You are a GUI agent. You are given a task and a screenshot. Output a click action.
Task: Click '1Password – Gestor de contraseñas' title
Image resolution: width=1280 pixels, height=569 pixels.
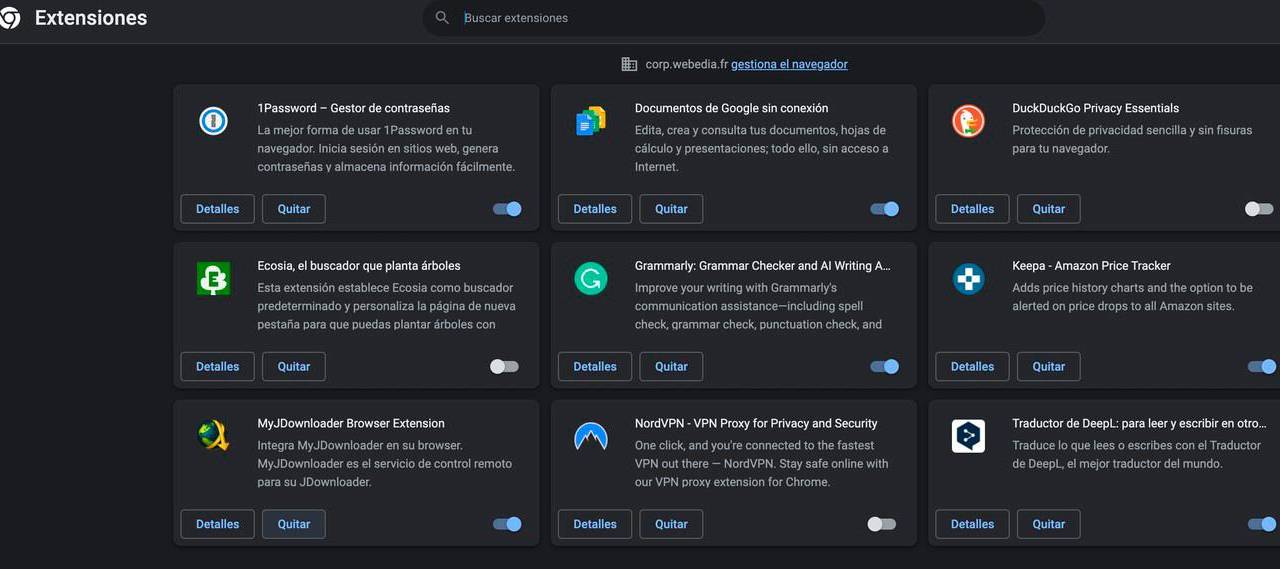pyautogui.click(x=354, y=108)
